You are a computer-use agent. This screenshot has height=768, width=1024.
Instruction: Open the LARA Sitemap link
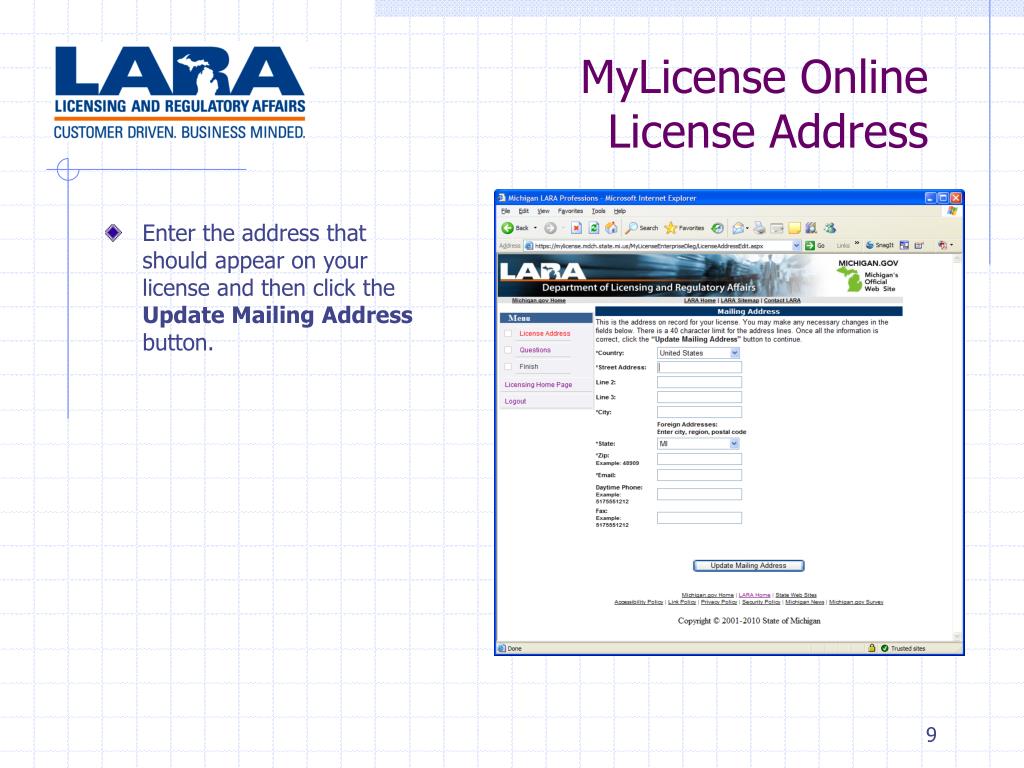[740, 300]
